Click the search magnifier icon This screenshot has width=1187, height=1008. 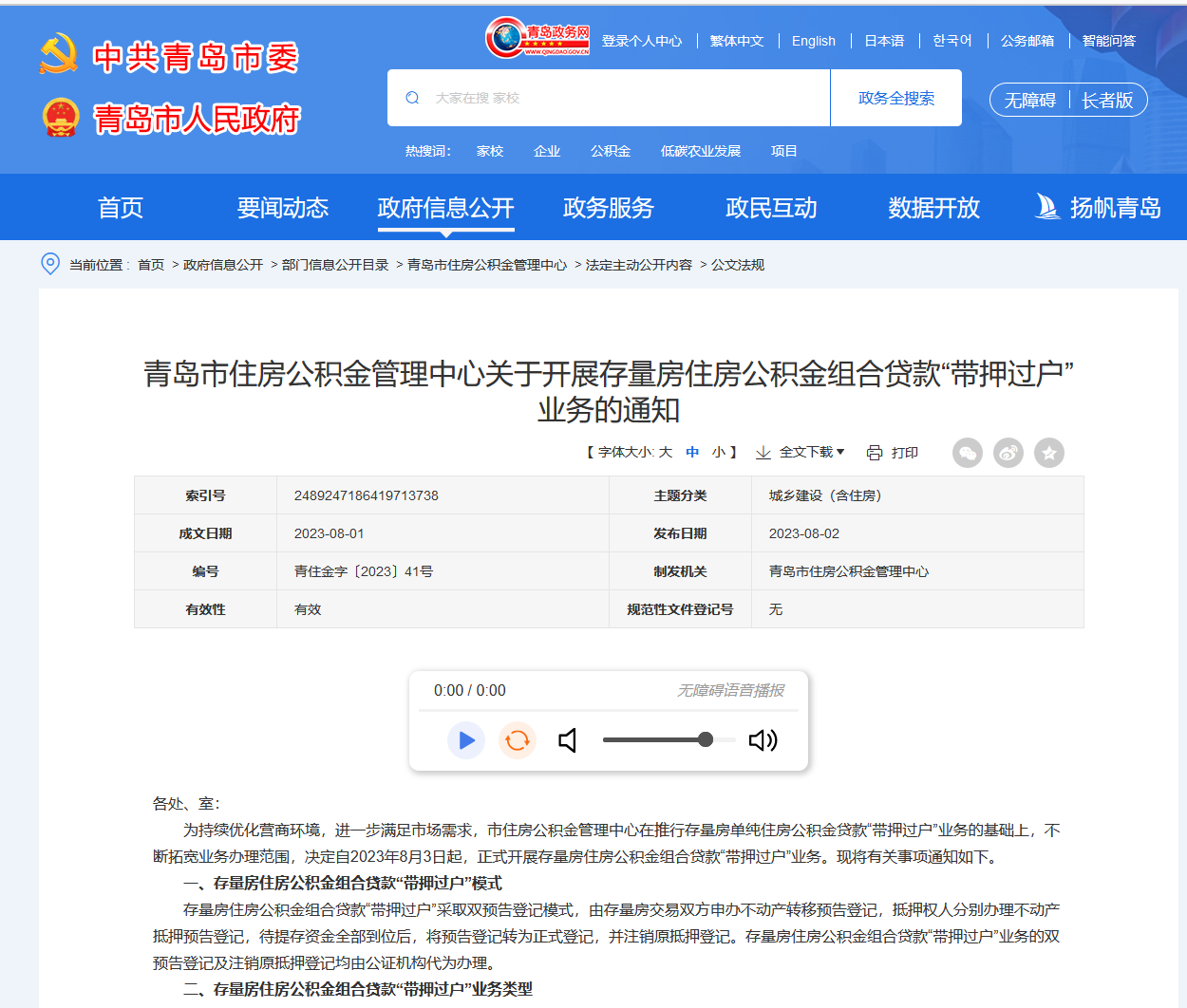coord(412,98)
